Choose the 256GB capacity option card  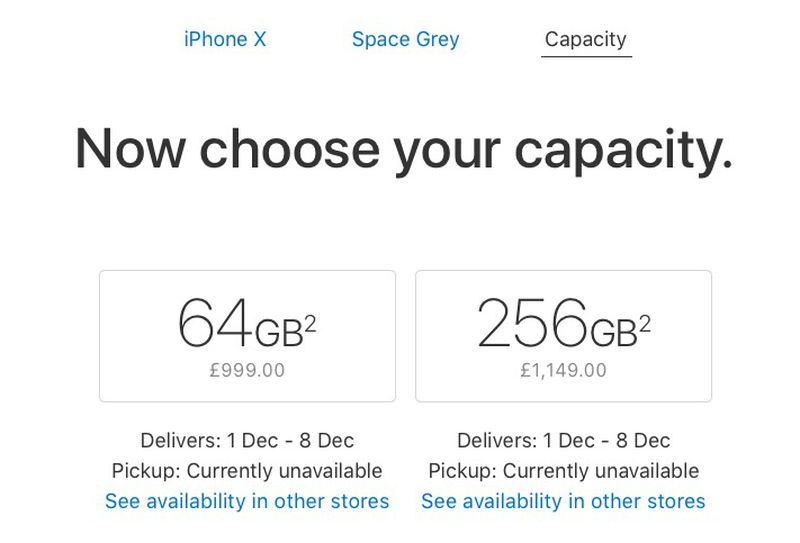coord(564,336)
